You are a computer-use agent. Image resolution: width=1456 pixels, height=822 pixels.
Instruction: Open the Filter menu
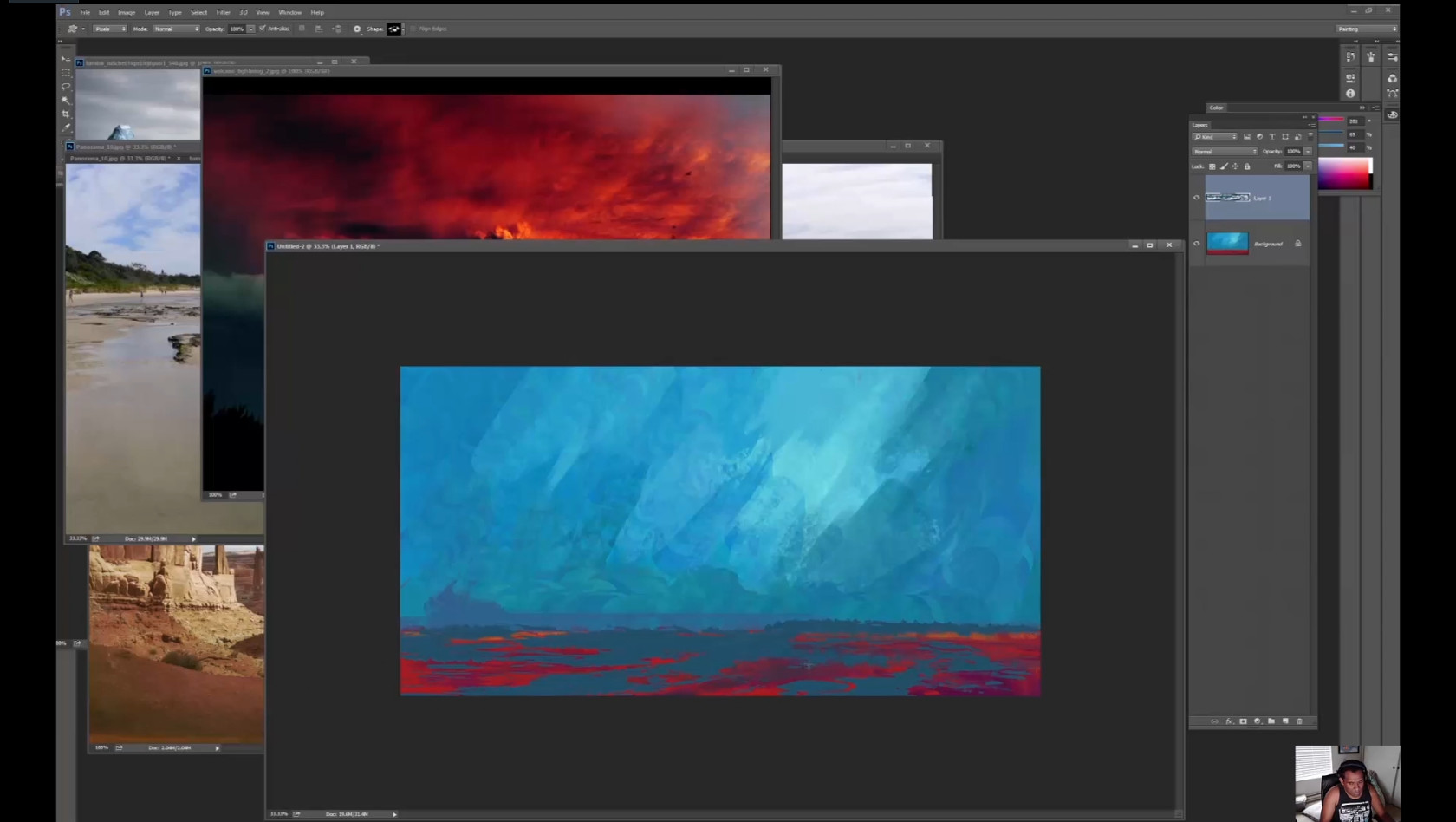click(x=223, y=12)
